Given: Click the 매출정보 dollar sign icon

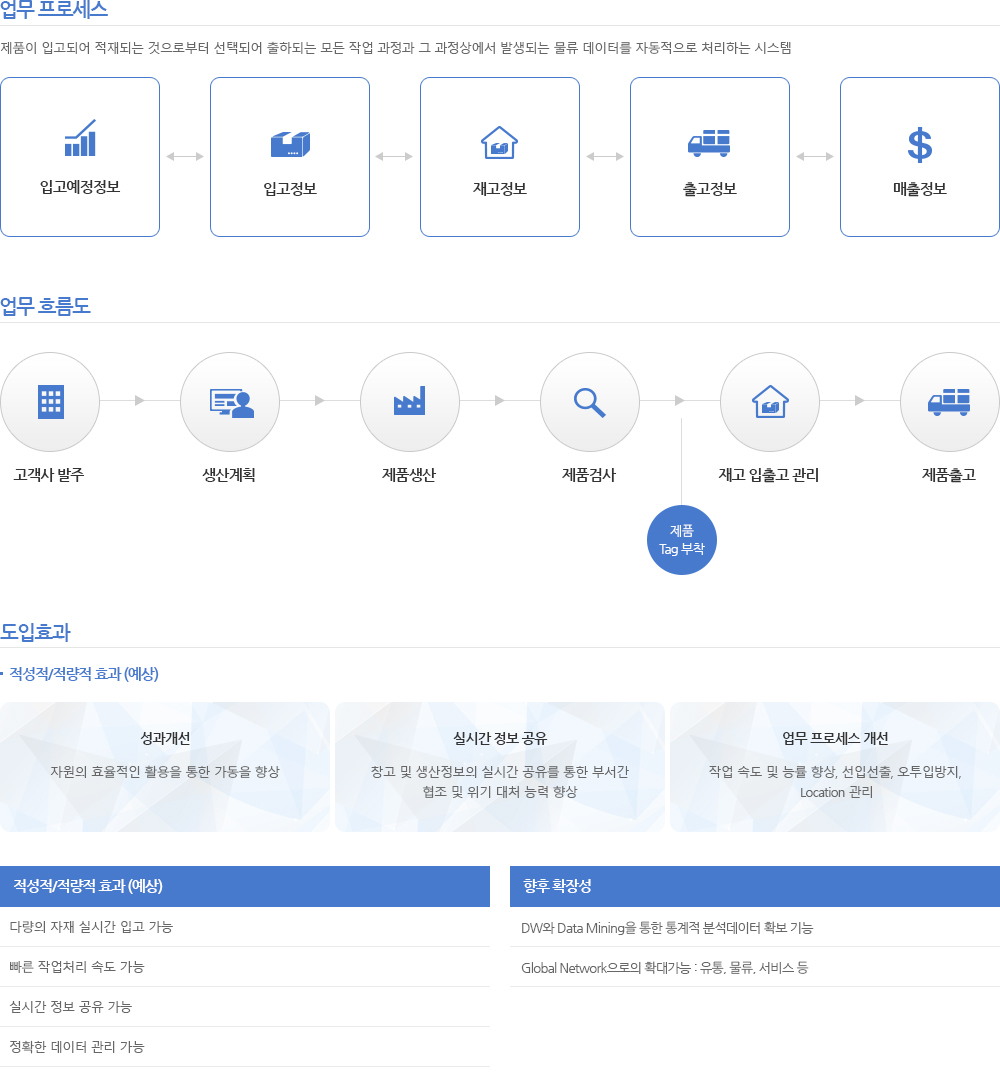Looking at the screenshot, I should coord(919,144).
